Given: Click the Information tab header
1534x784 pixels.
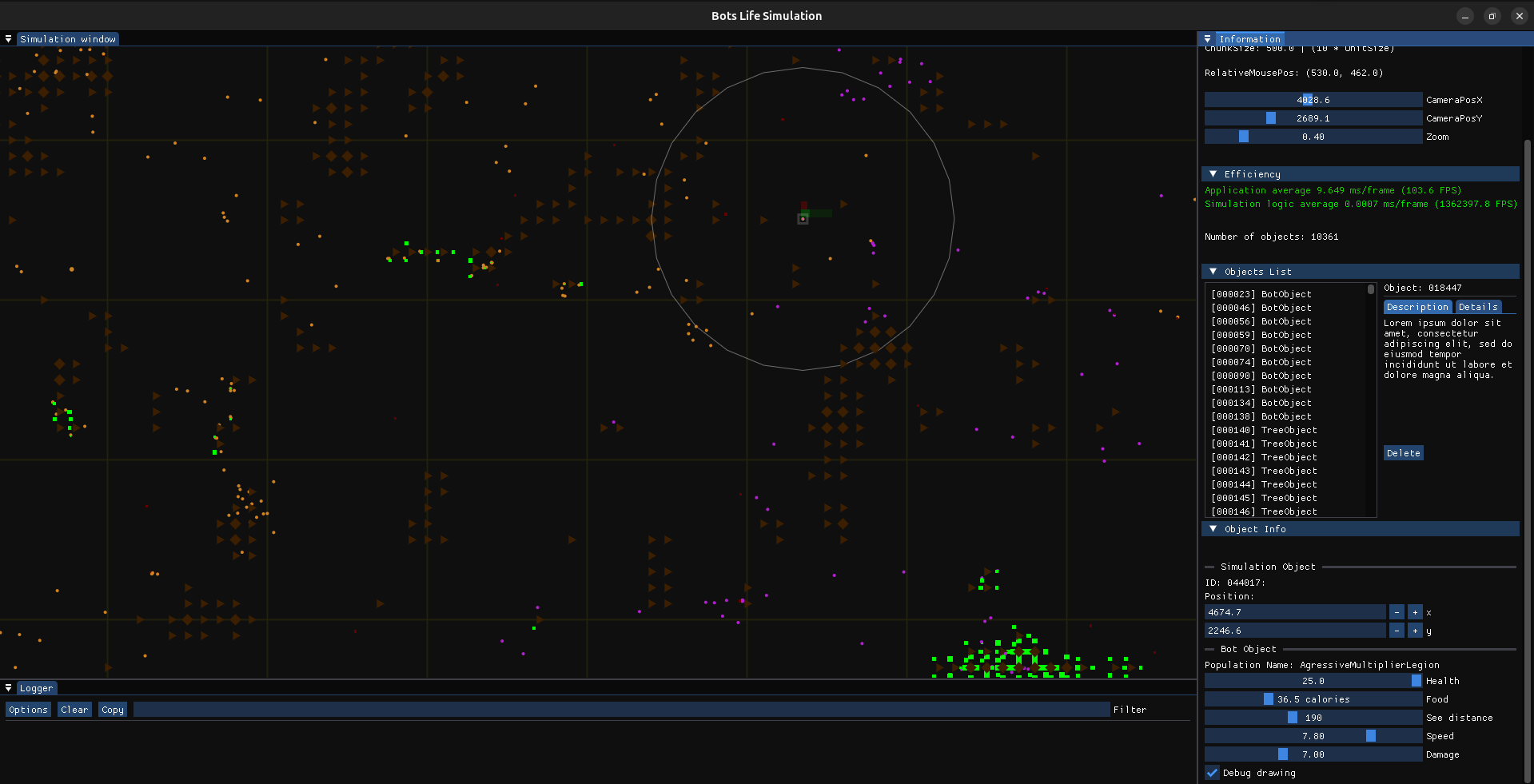Looking at the screenshot, I should click(x=1249, y=38).
